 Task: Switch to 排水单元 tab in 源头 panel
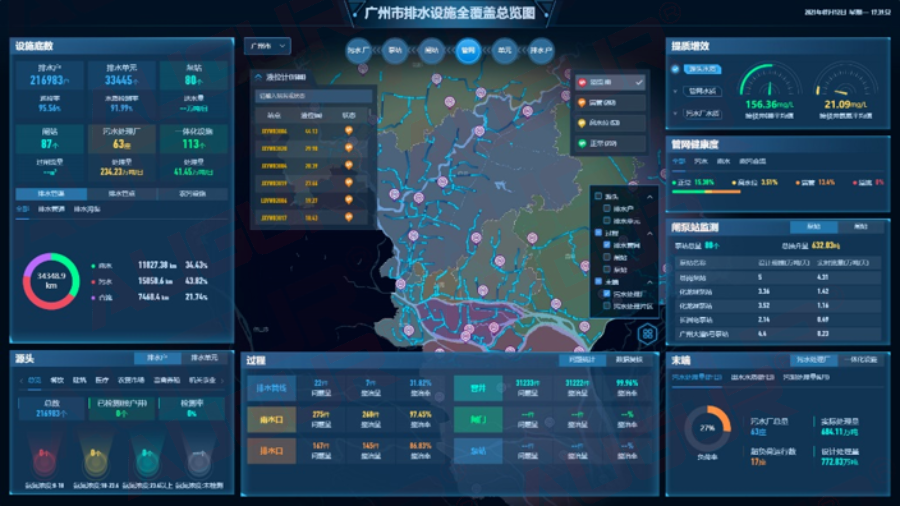pos(204,358)
